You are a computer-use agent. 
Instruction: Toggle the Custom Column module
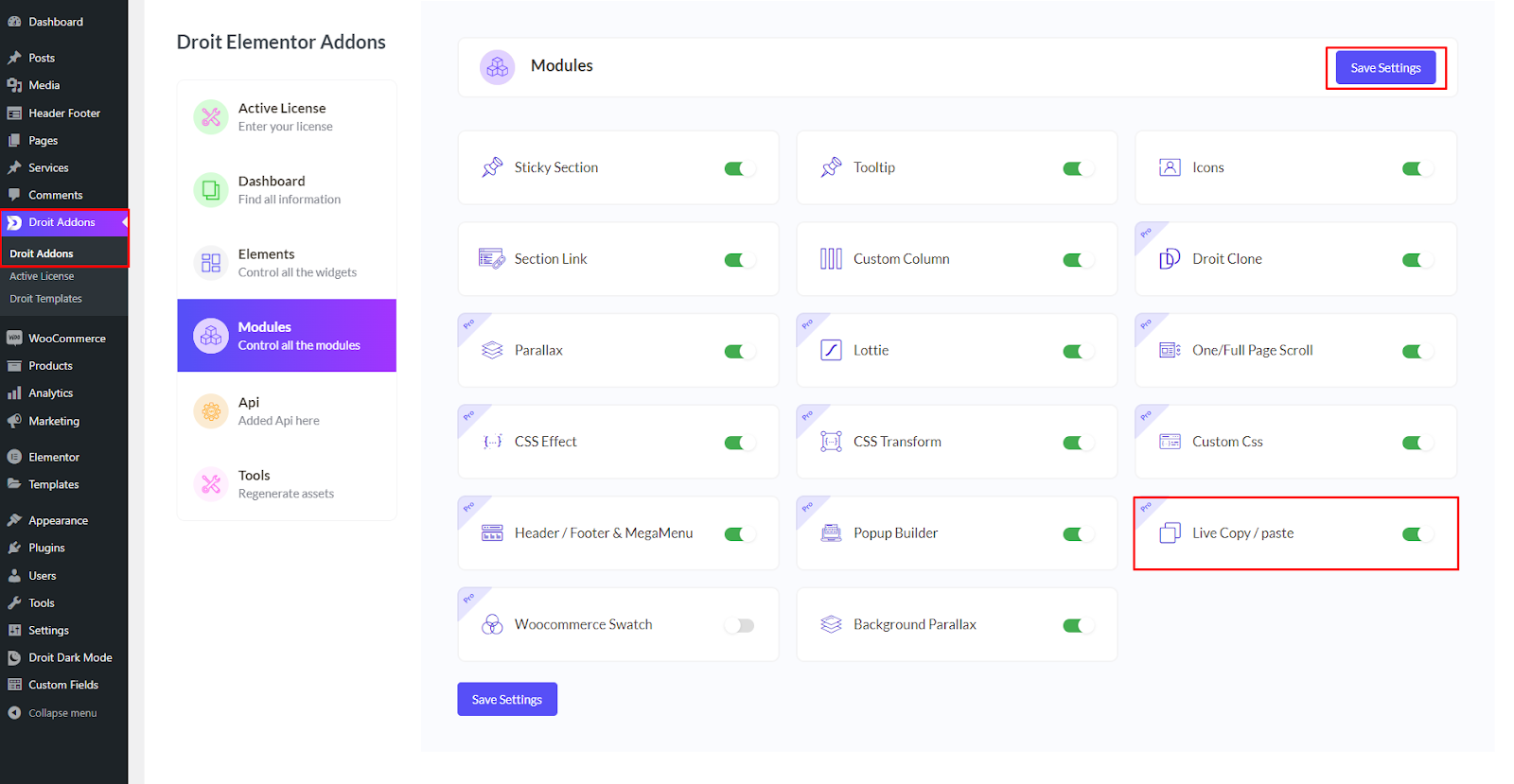click(1078, 260)
